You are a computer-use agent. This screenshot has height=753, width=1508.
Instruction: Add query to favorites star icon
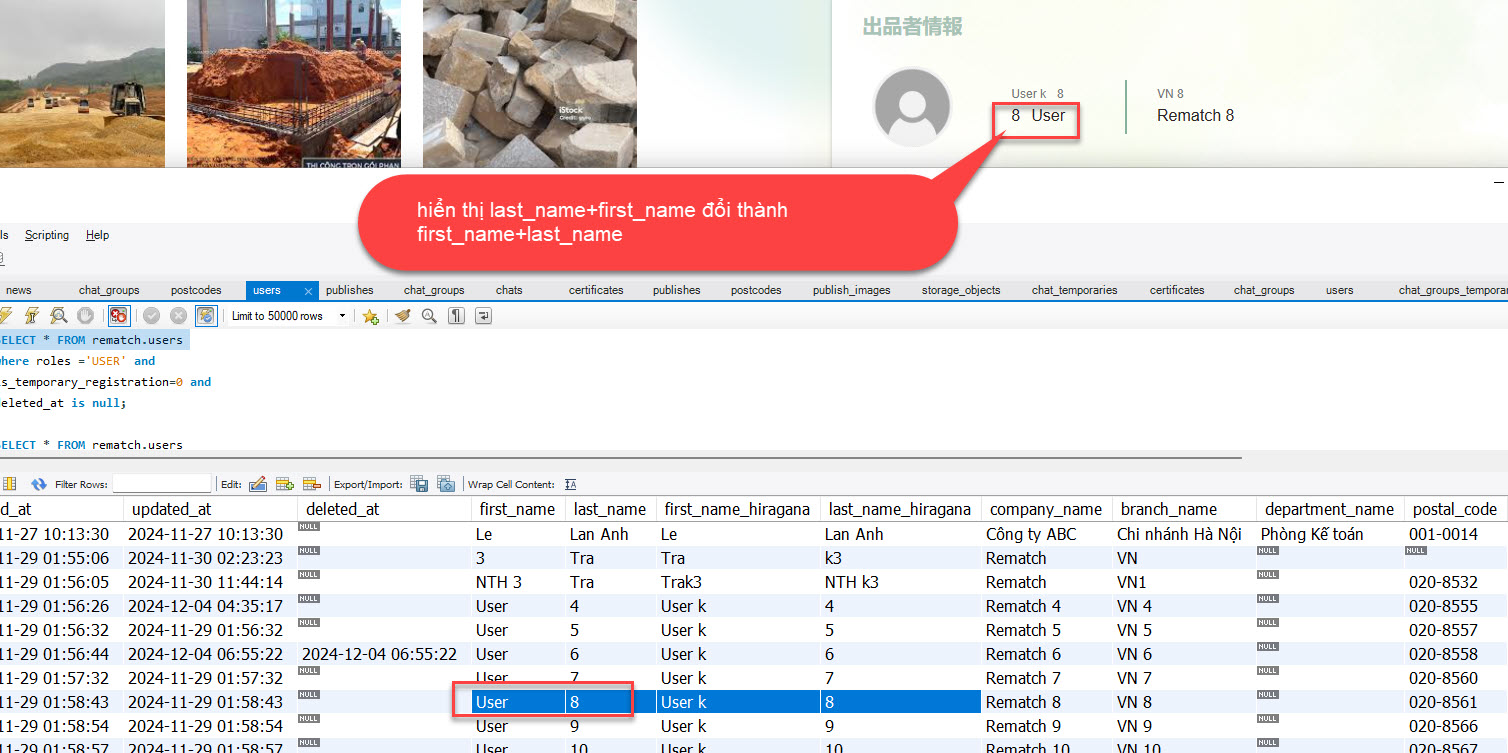370,316
